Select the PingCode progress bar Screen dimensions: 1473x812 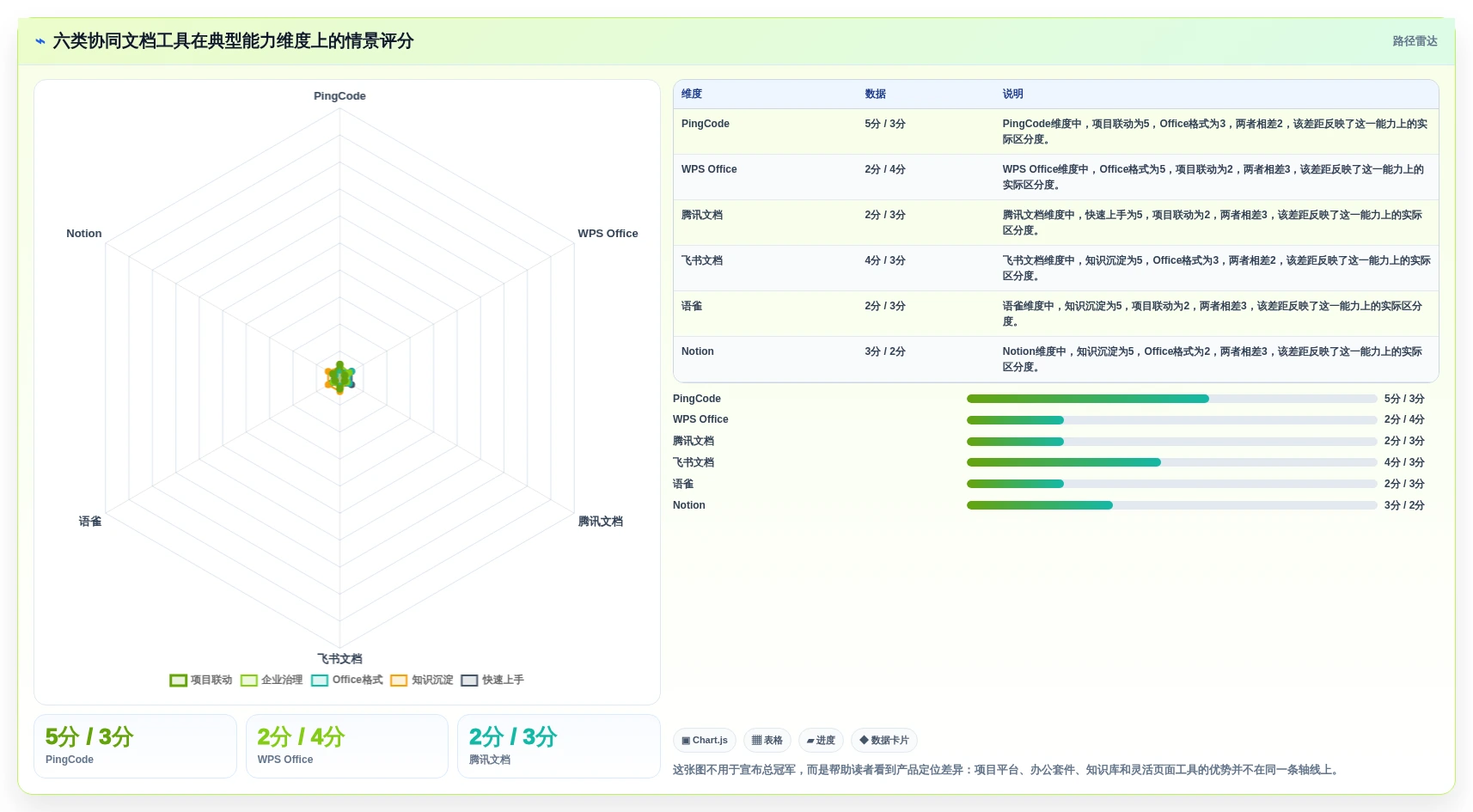1171,399
